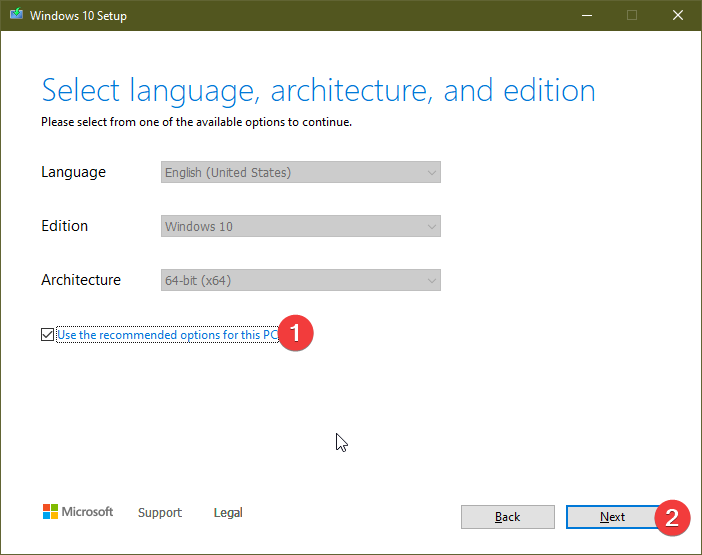Click the Architecture label text
702x555 pixels.
[81, 280]
